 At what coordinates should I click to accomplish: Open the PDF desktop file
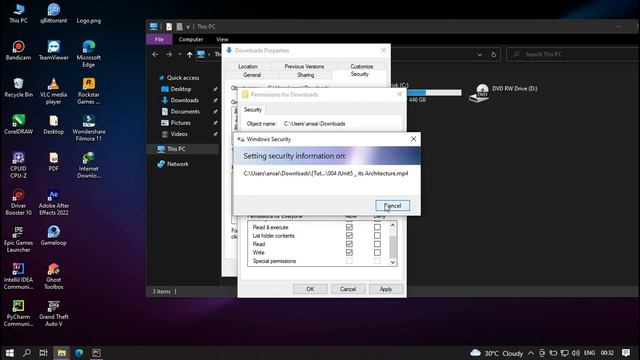tap(53, 162)
